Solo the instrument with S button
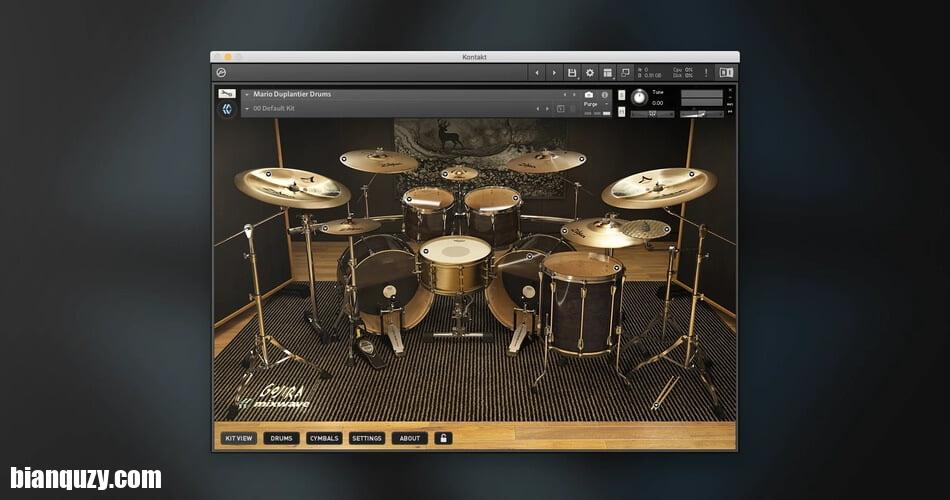The width and height of the screenshot is (950, 500). 622,95
